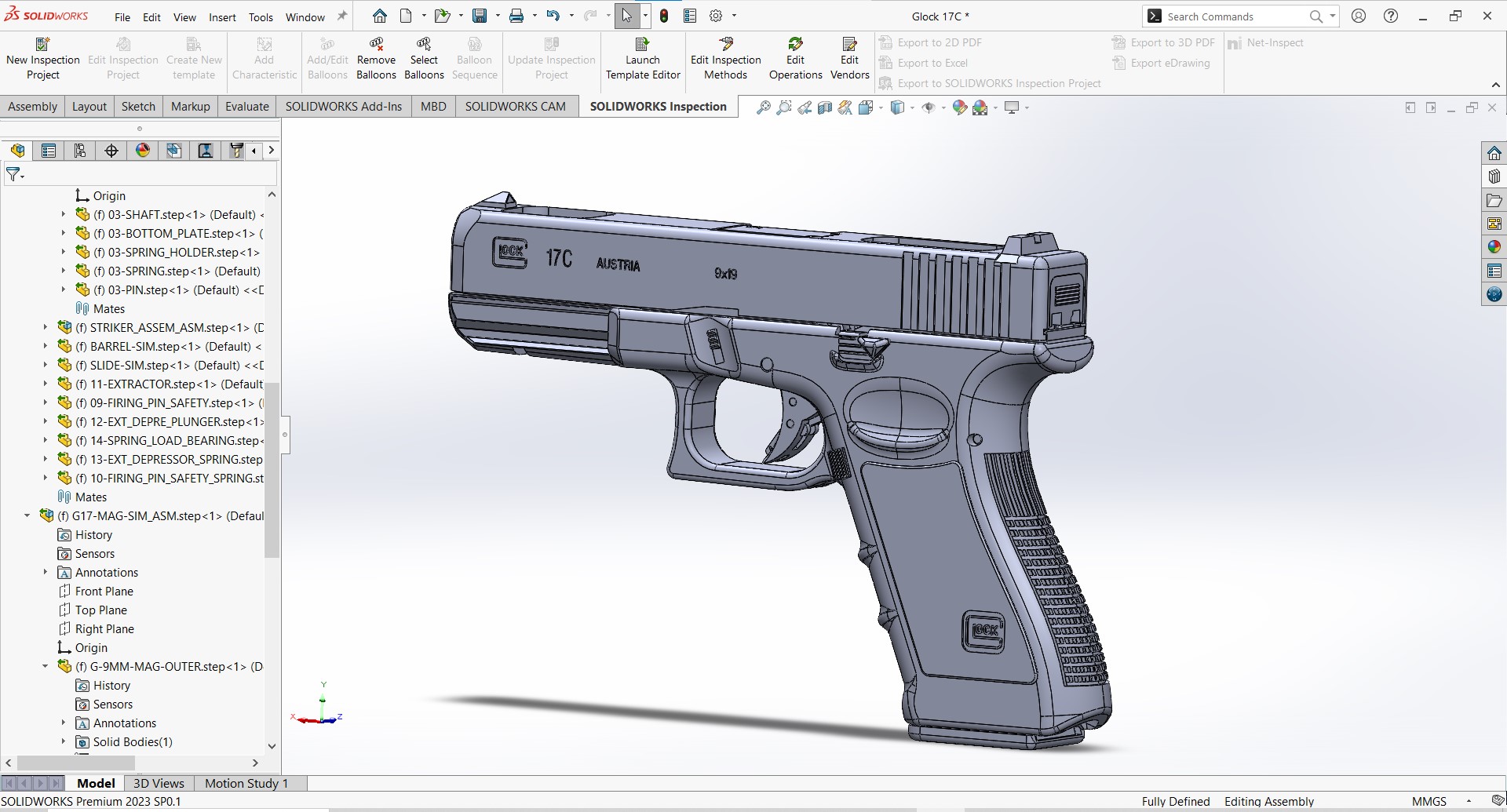Click Edit Inspection Methods button
Image resolution: width=1507 pixels, height=812 pixels.
coord(726,58)
